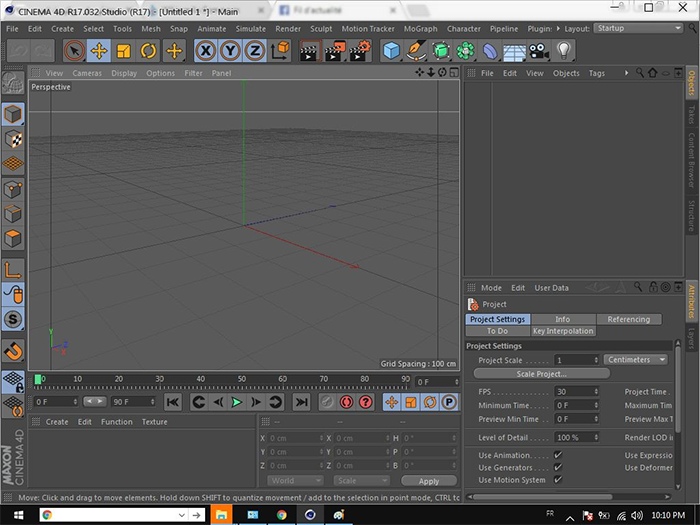Click the green timeline playhead marker
Image resolution: width=700 pixels, height=525 pixels.
point(38,379)
